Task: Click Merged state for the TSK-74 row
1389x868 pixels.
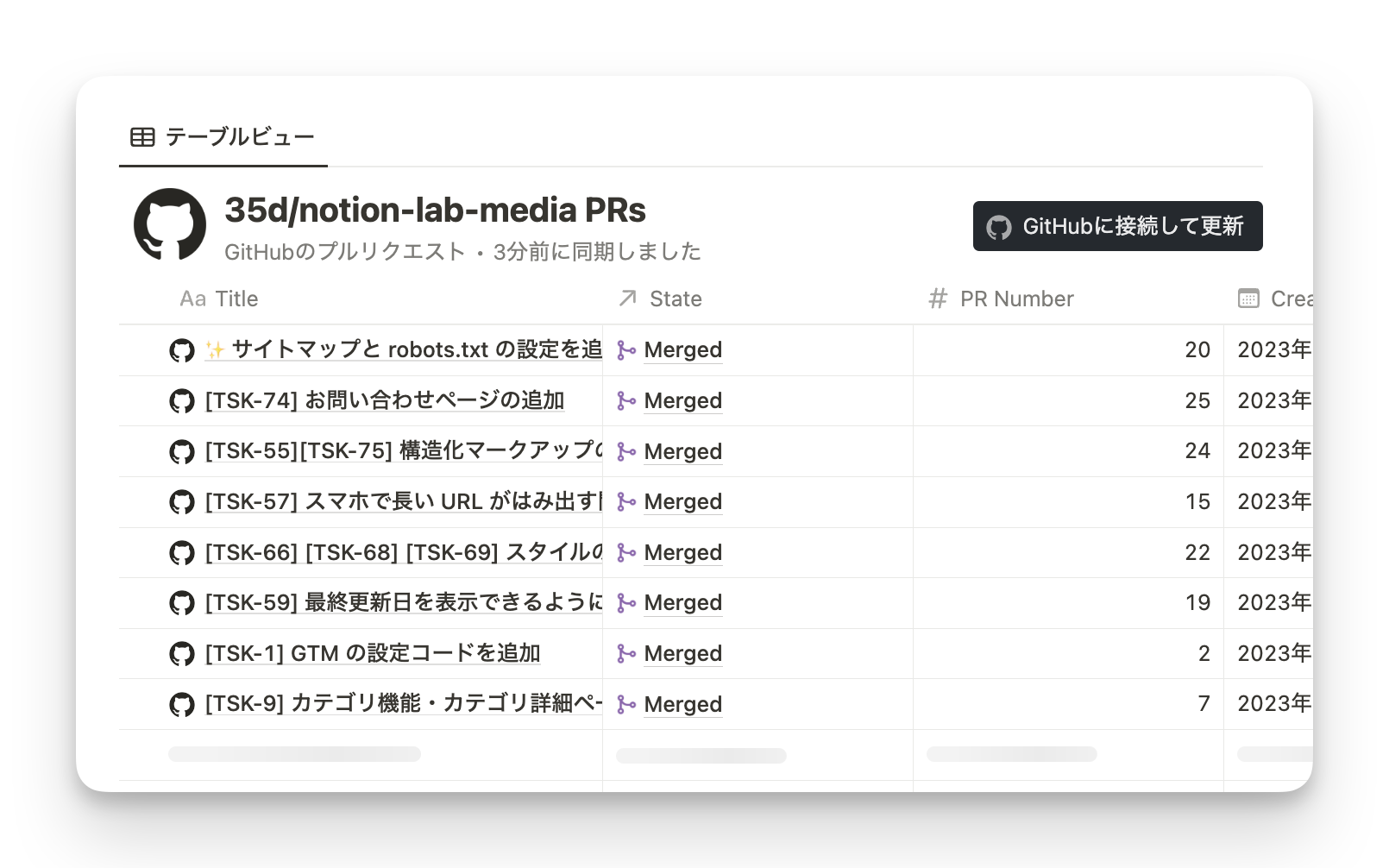Action: coord(683,401)
